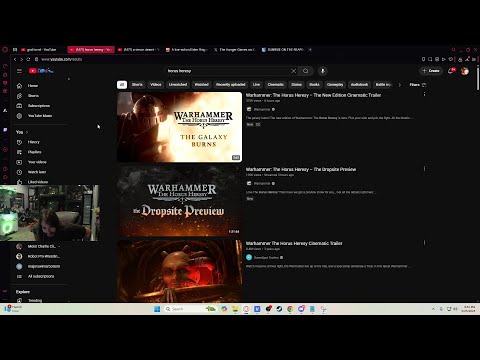Open the Dropsite Preview thumbnail
480x360 pixels.
pyautogui.click(x=179, y=201)
